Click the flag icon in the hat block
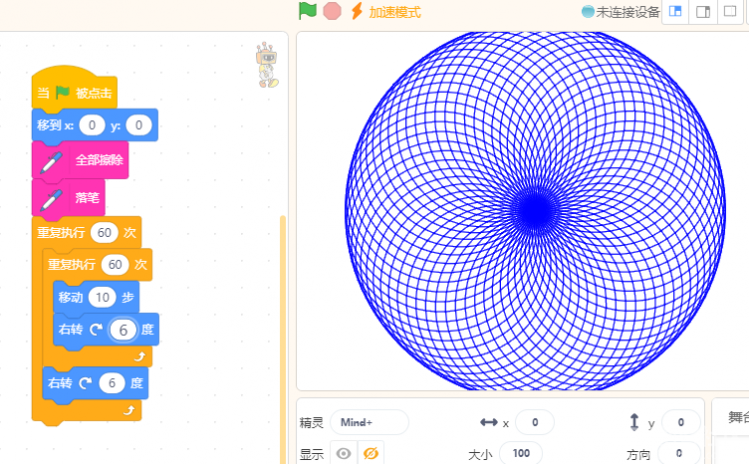Image resolution: width=749 pixels, height=464 pixels. tap(63, 92)
